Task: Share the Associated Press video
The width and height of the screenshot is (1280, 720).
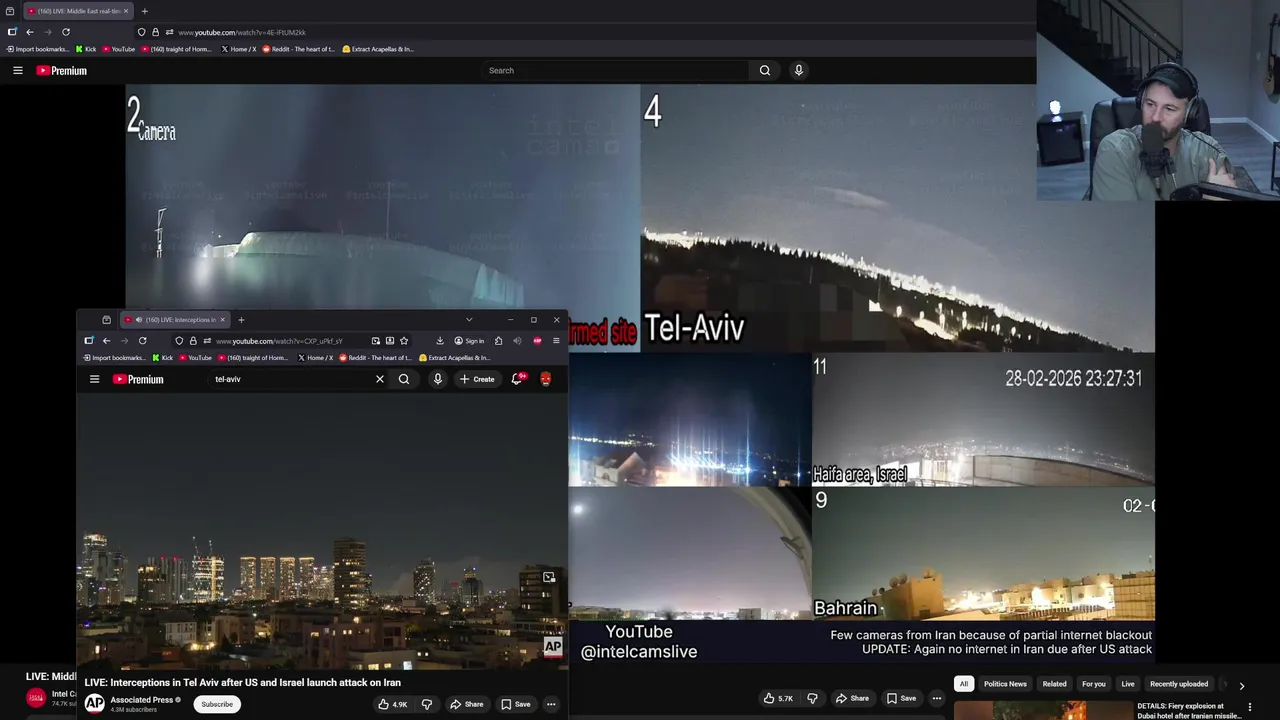Action: [x=466, y=704]
